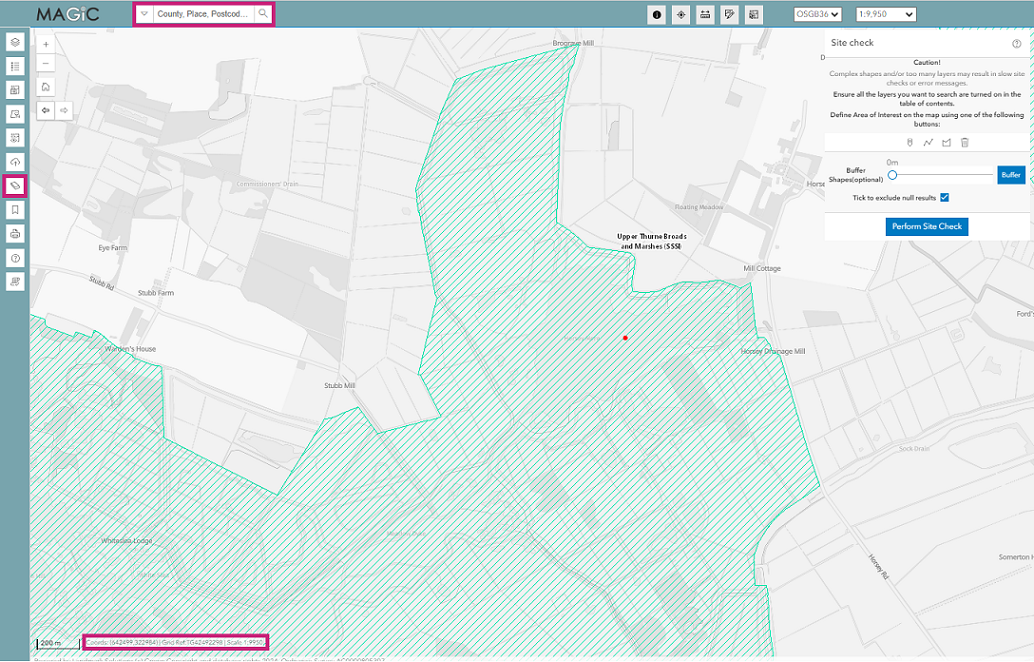Click the County, Place, Postcode search field
The width and height of the screenshot is (1034, 662).
[x=203, y=14]
